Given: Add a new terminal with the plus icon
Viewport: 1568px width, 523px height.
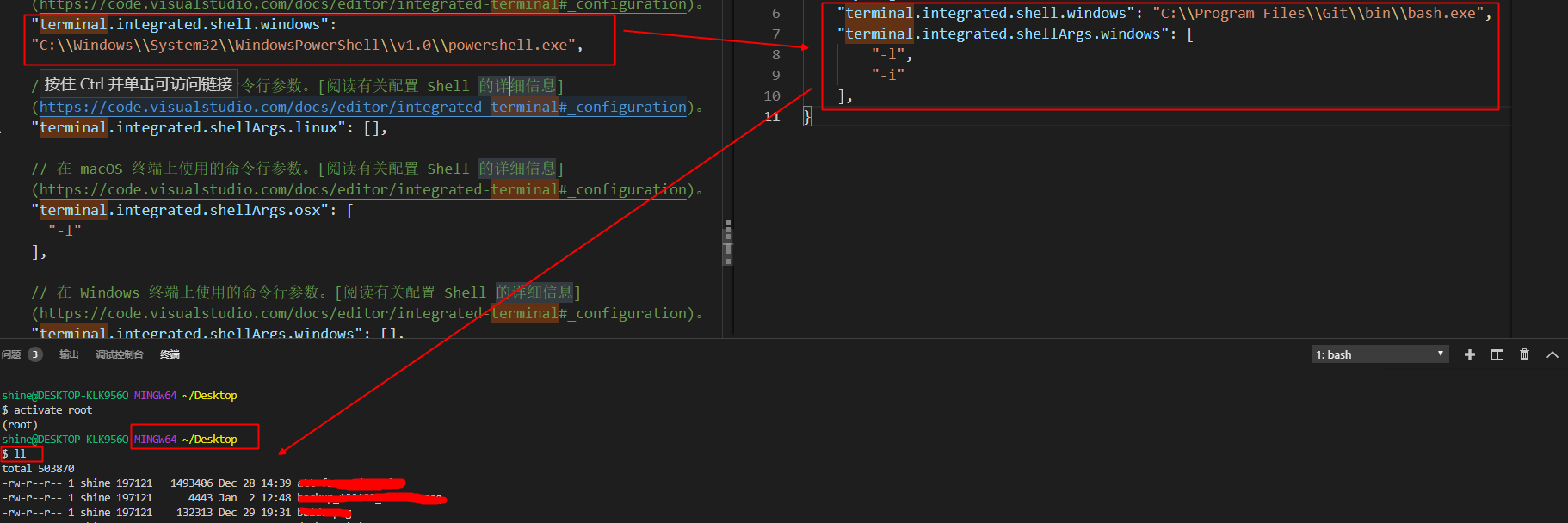Looking at the screenshot, I should click(x=1469, y=354).
